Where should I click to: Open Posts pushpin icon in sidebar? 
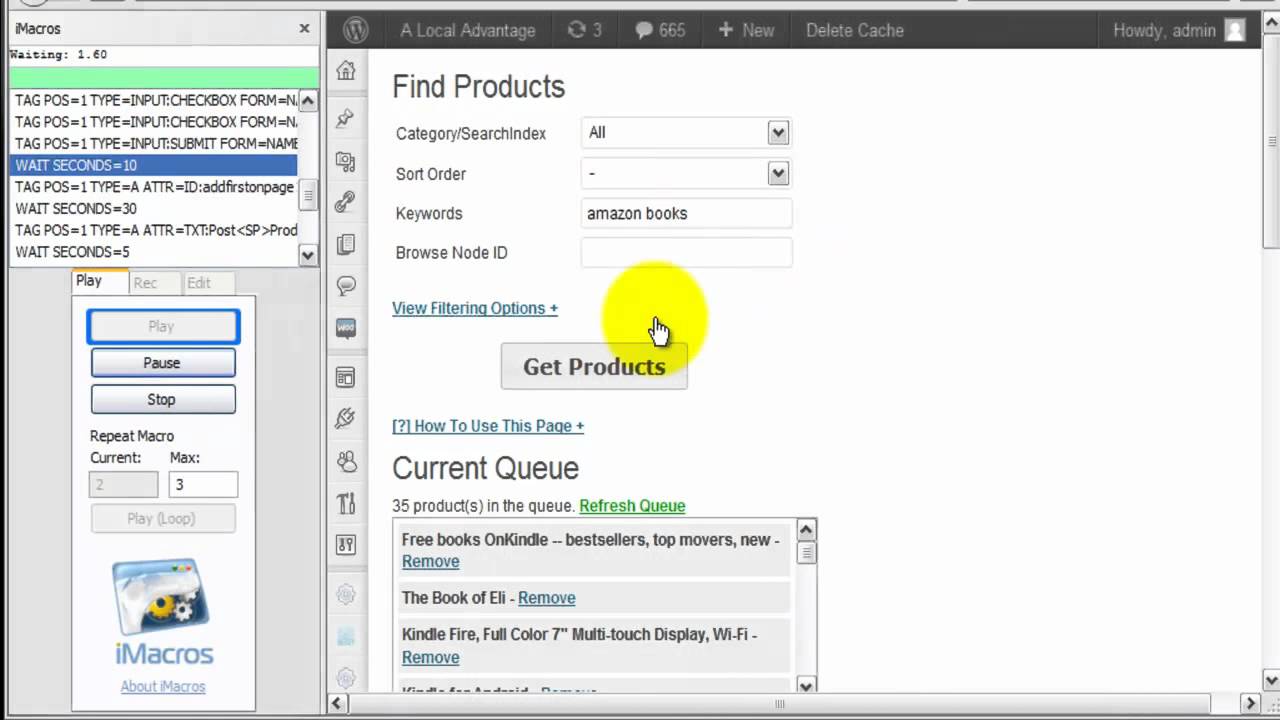[346, 118]
